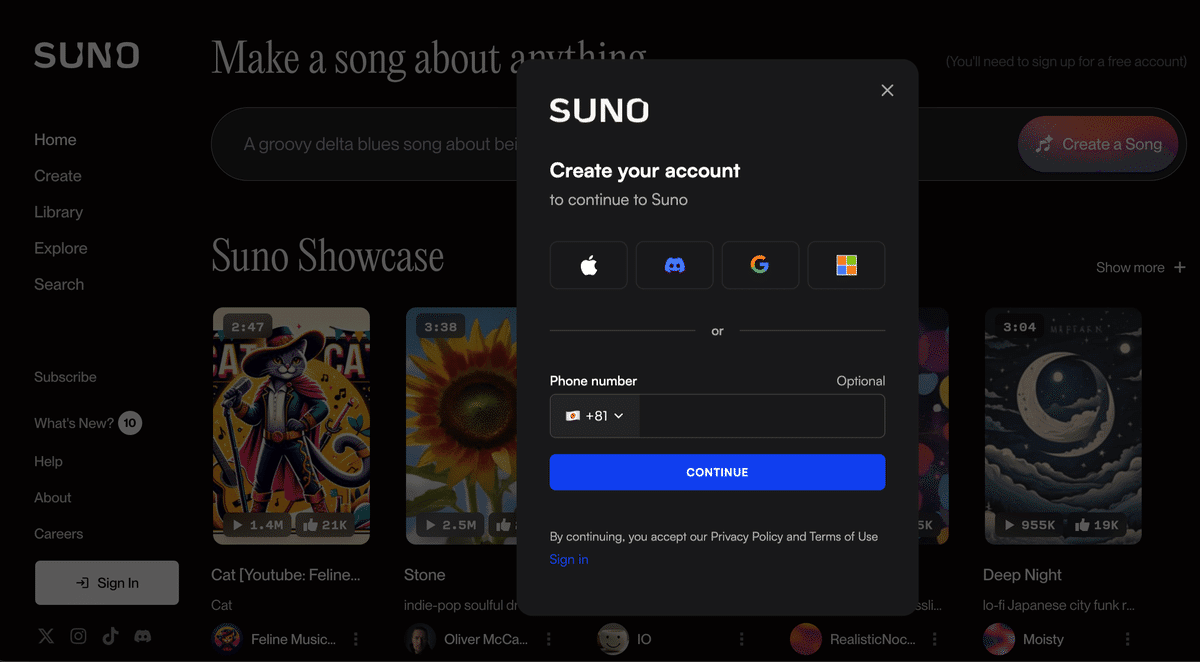Open Moisty user avatar

(999, 639)
